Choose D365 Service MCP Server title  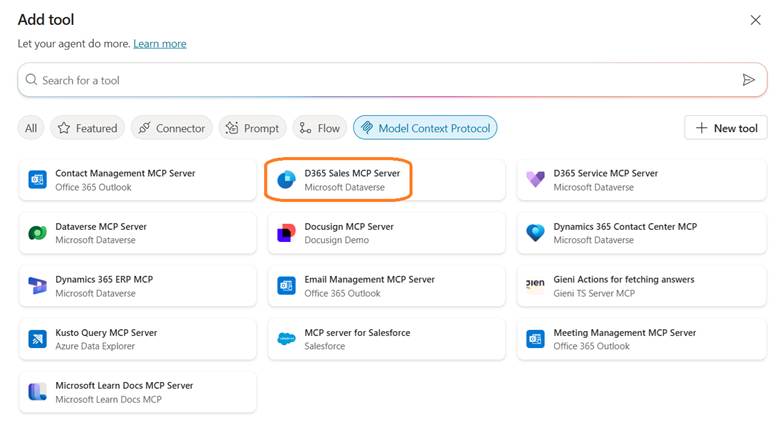606,173
